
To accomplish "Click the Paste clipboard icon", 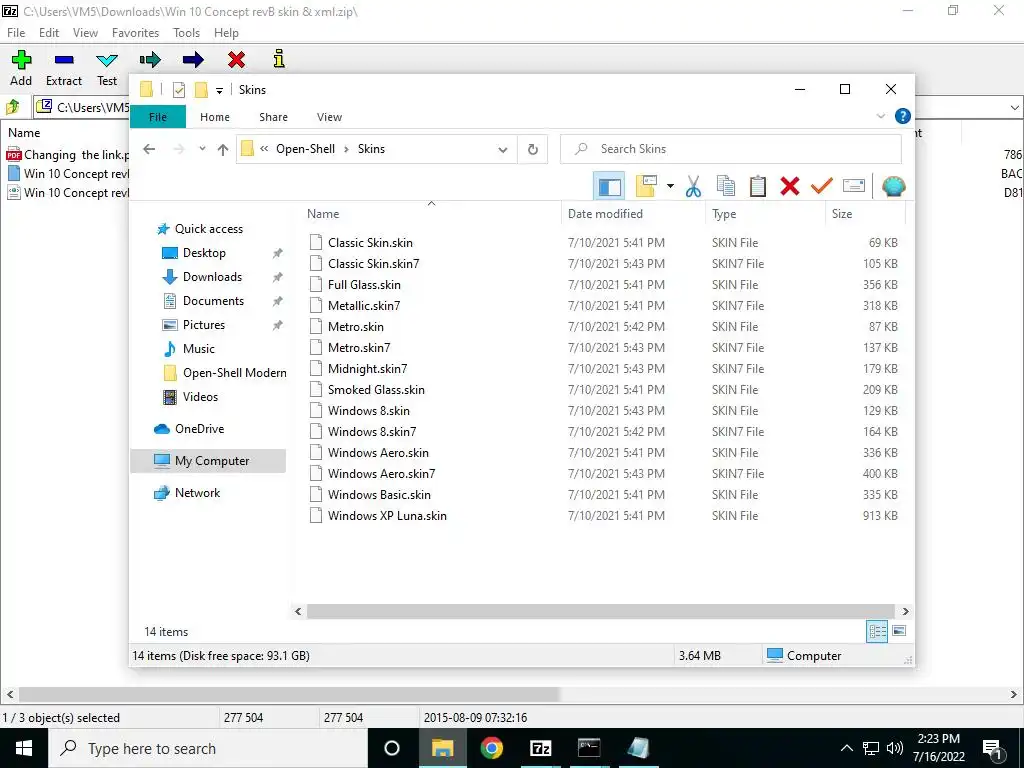I will coord(758,187).
